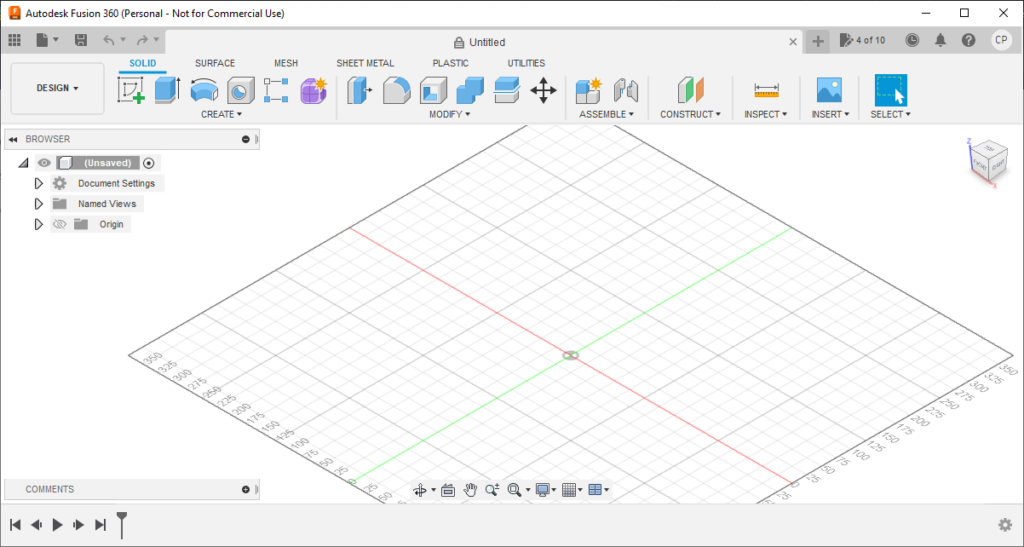Image resolution: width=1024 pixels, height=547 pixels.
Task: Expand the Named Views folder
Action: [x=38, y=204]
